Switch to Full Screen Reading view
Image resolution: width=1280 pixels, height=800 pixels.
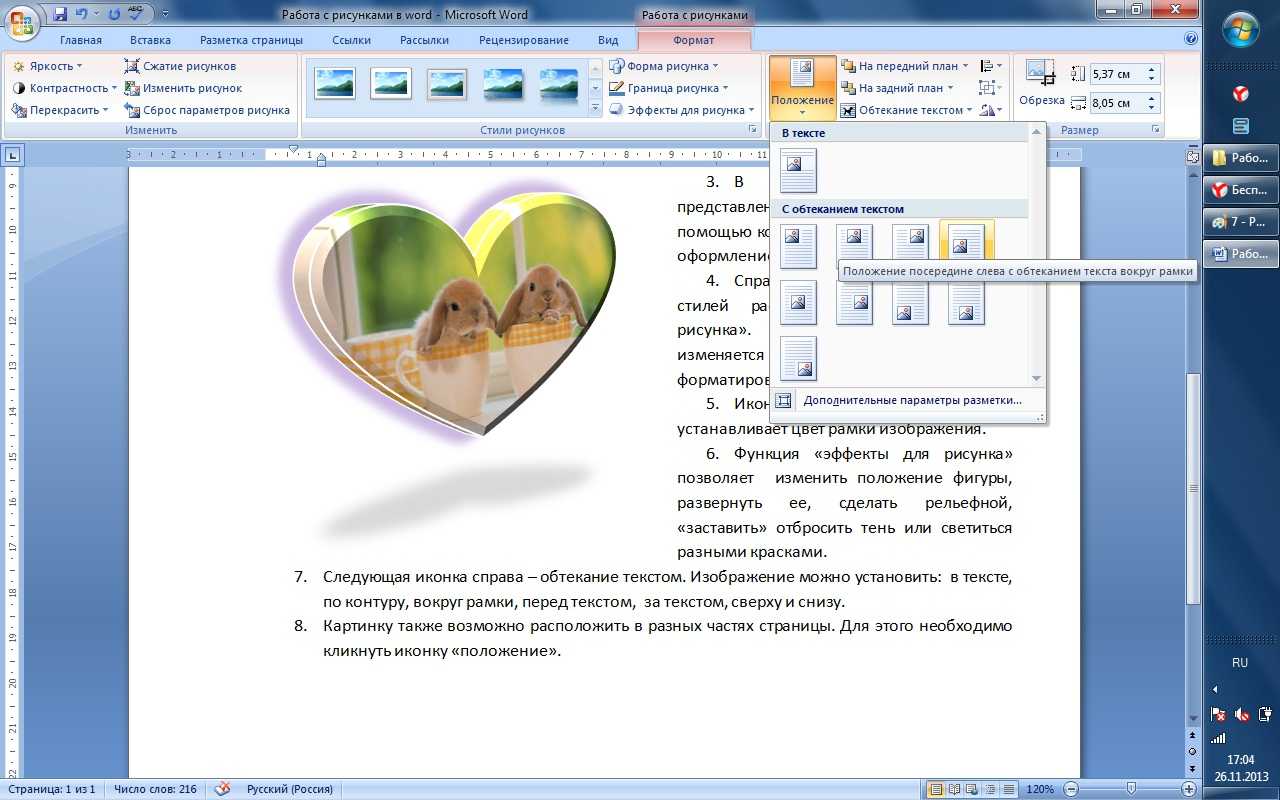[x=954, y=789]
